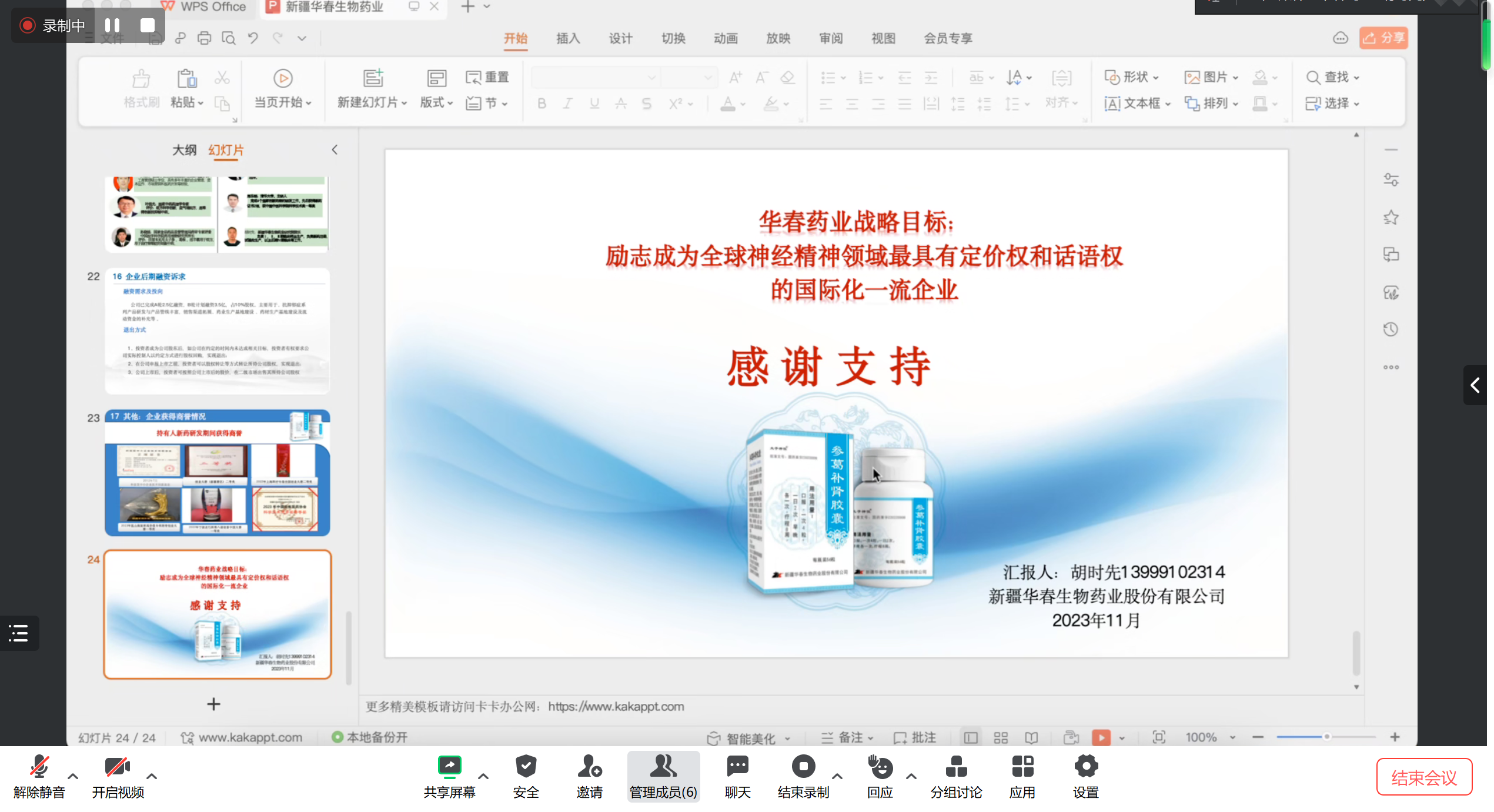Click the clear formatting eraser icon
Screen dimensions: 1494x812
point(787,77)
